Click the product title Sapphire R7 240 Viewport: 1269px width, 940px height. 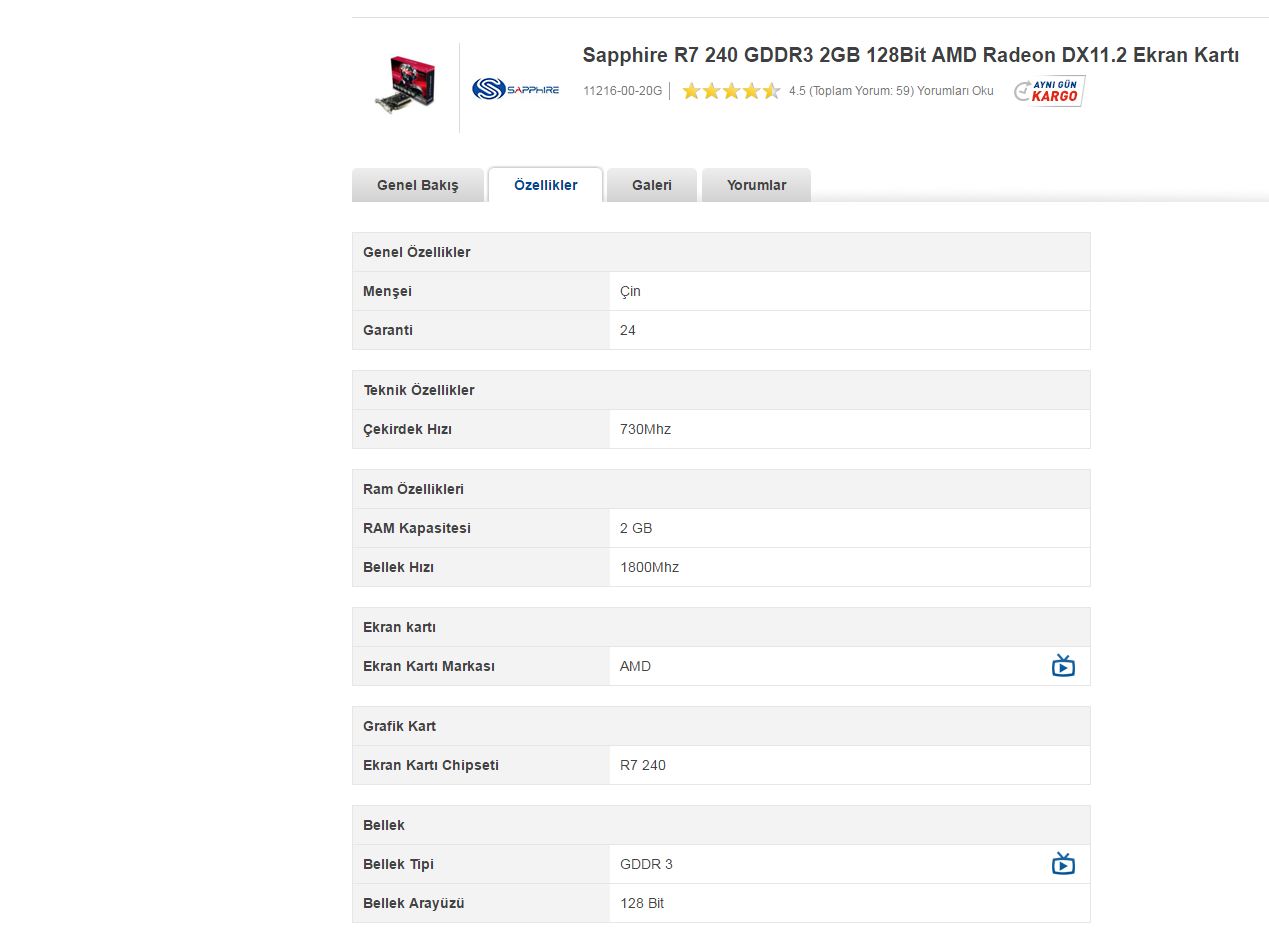pyautogui.click(x=911, y=55)
